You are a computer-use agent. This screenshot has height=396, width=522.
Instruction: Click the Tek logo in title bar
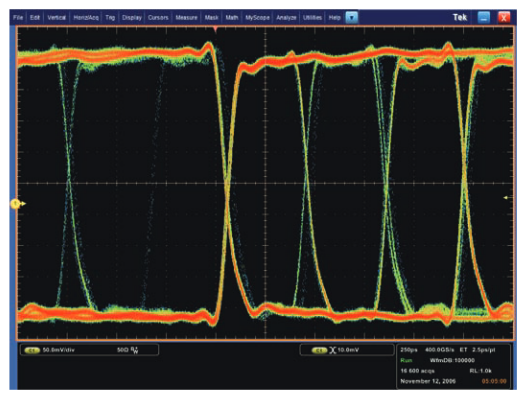click(x=460, y=17)
